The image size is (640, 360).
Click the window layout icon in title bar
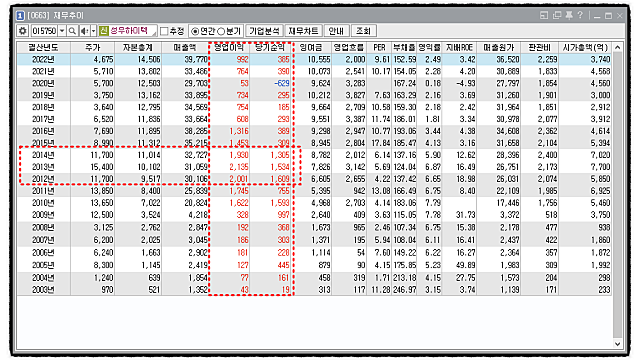(x=544, y=16)
